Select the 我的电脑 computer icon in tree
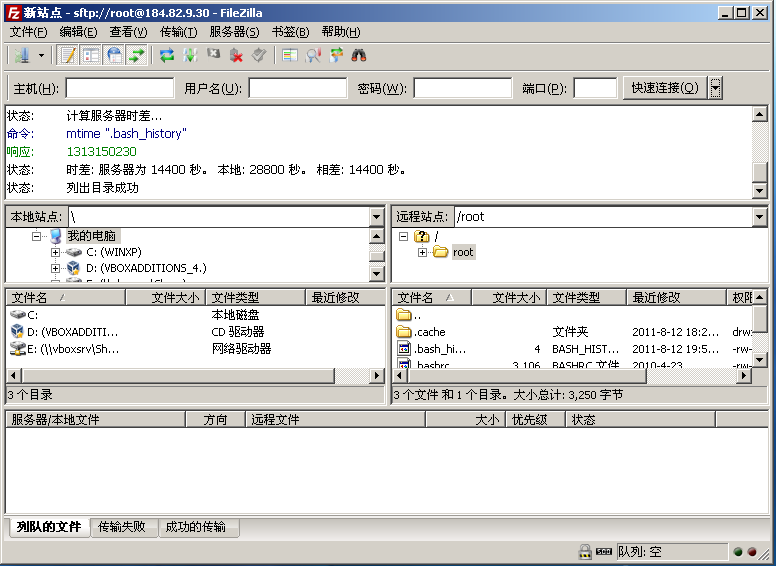This screenshot has height=566, width=776. click(x=55, y=236)
